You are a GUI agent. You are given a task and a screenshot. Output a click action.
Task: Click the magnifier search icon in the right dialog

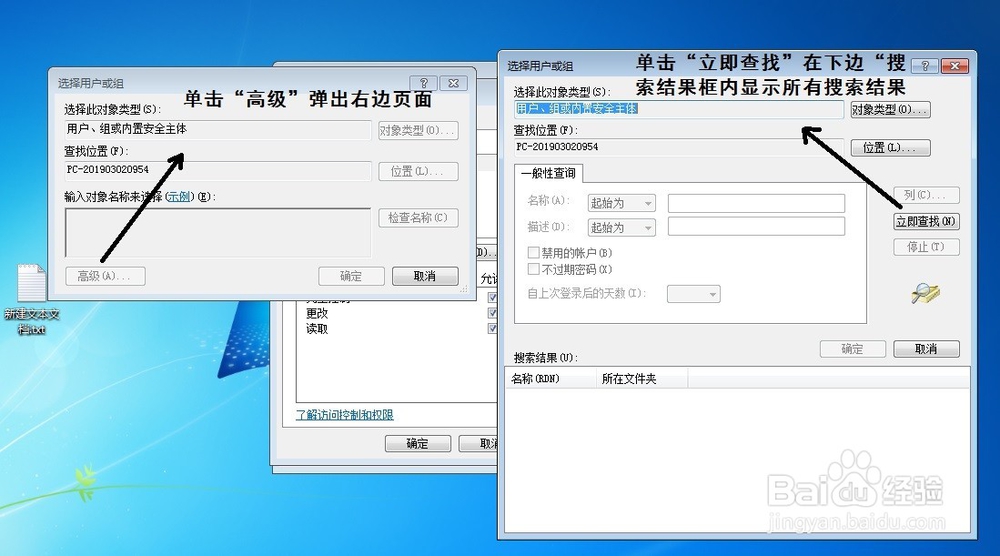tap(925, 293)
